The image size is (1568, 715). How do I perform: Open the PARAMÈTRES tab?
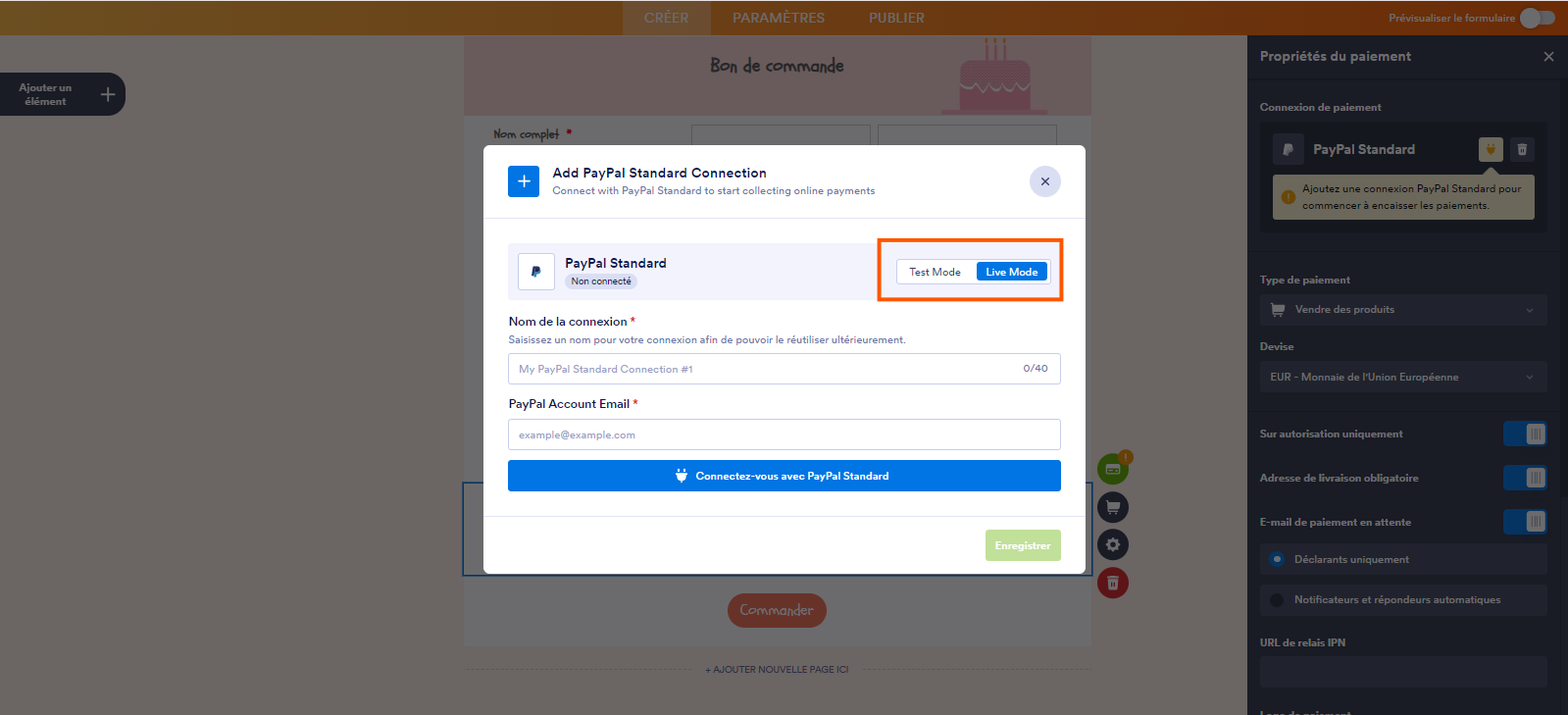[x=779, y=18]
